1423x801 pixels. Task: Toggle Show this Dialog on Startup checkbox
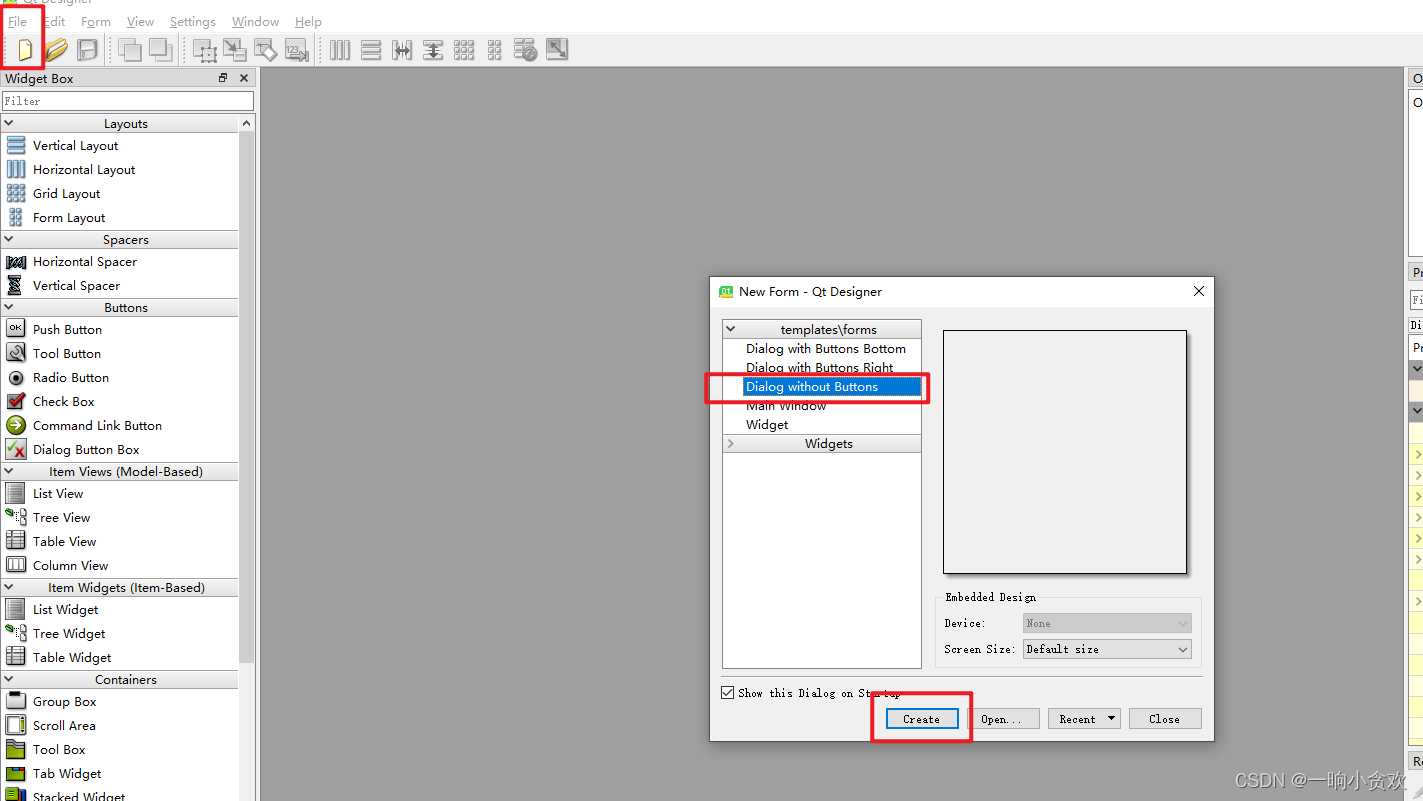(728, 693)
